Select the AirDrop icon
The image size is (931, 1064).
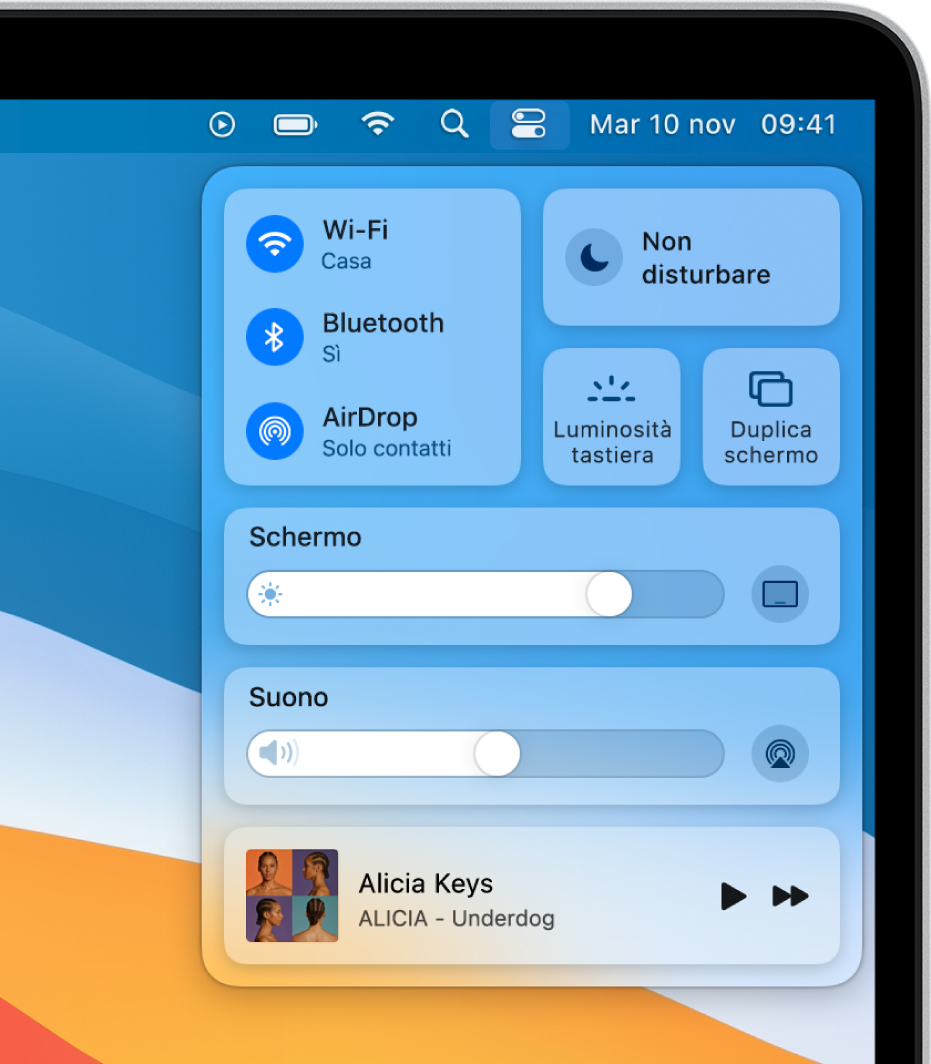coord(275,431)
